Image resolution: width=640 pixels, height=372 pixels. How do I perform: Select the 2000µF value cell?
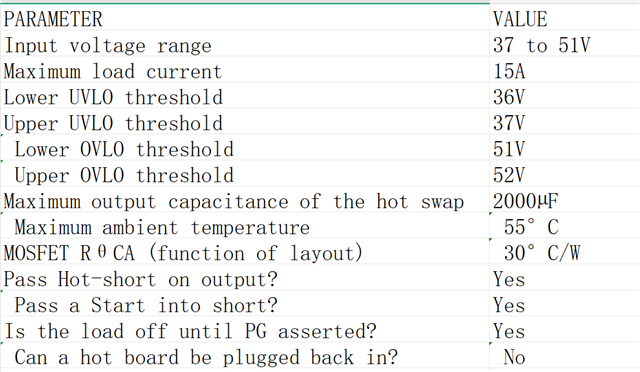pyautogui.click(x=564, y=199)
